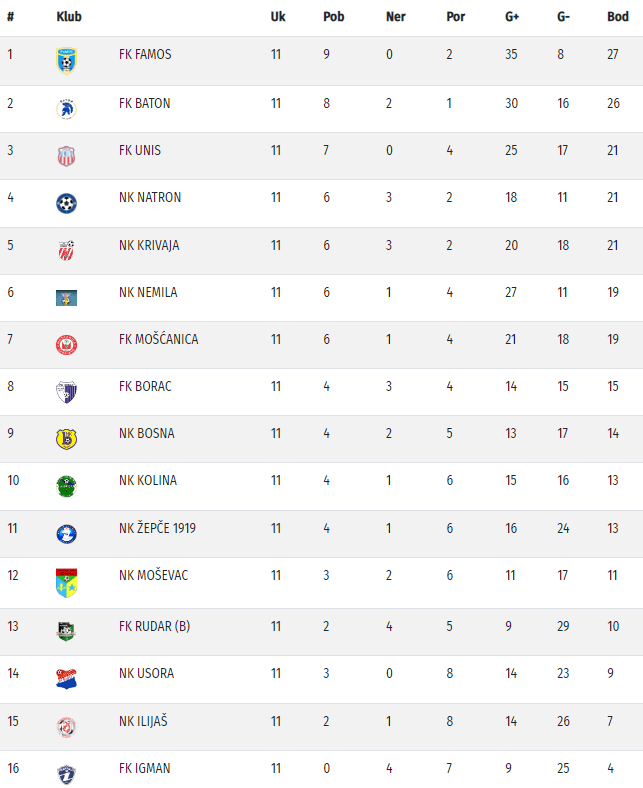Open the NK ILIJAŠ team name
The width and height of the screenshot is (643, 788).
[x=143, y=721]
